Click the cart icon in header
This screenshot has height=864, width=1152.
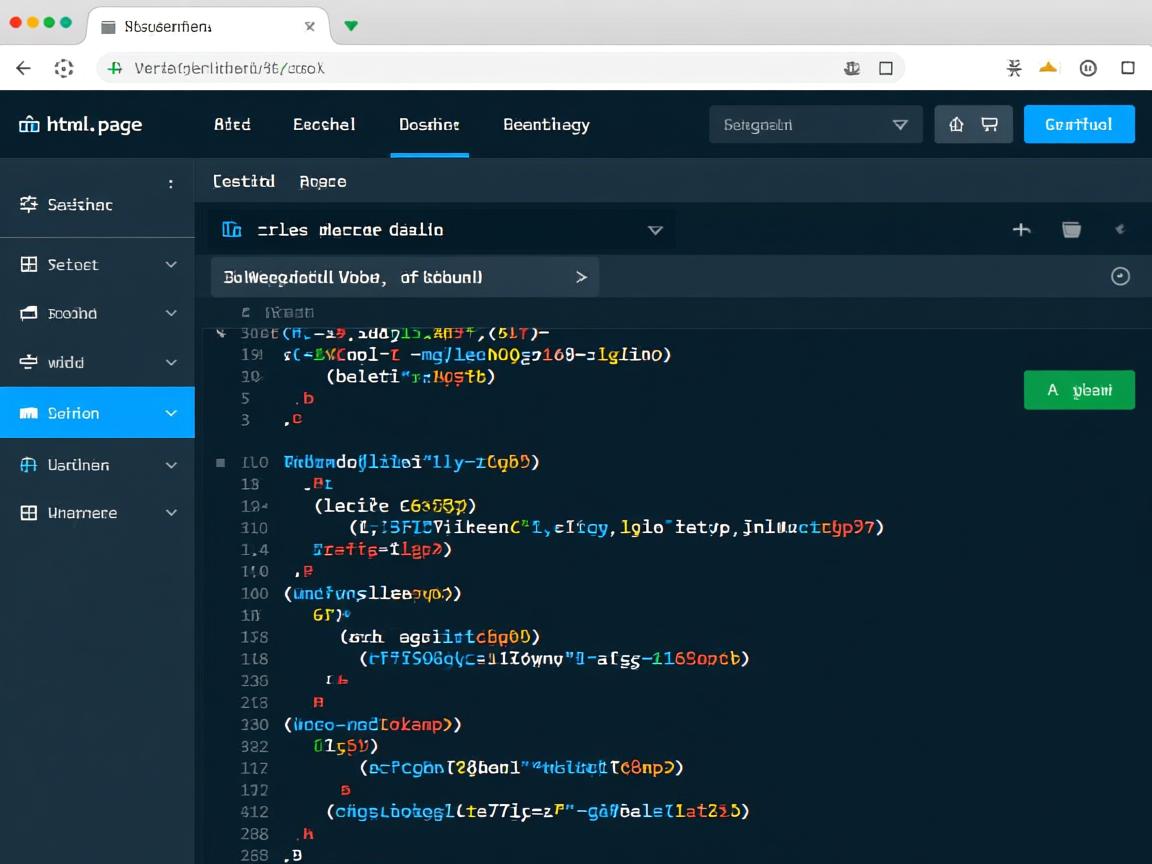click(x=990, y=125)
